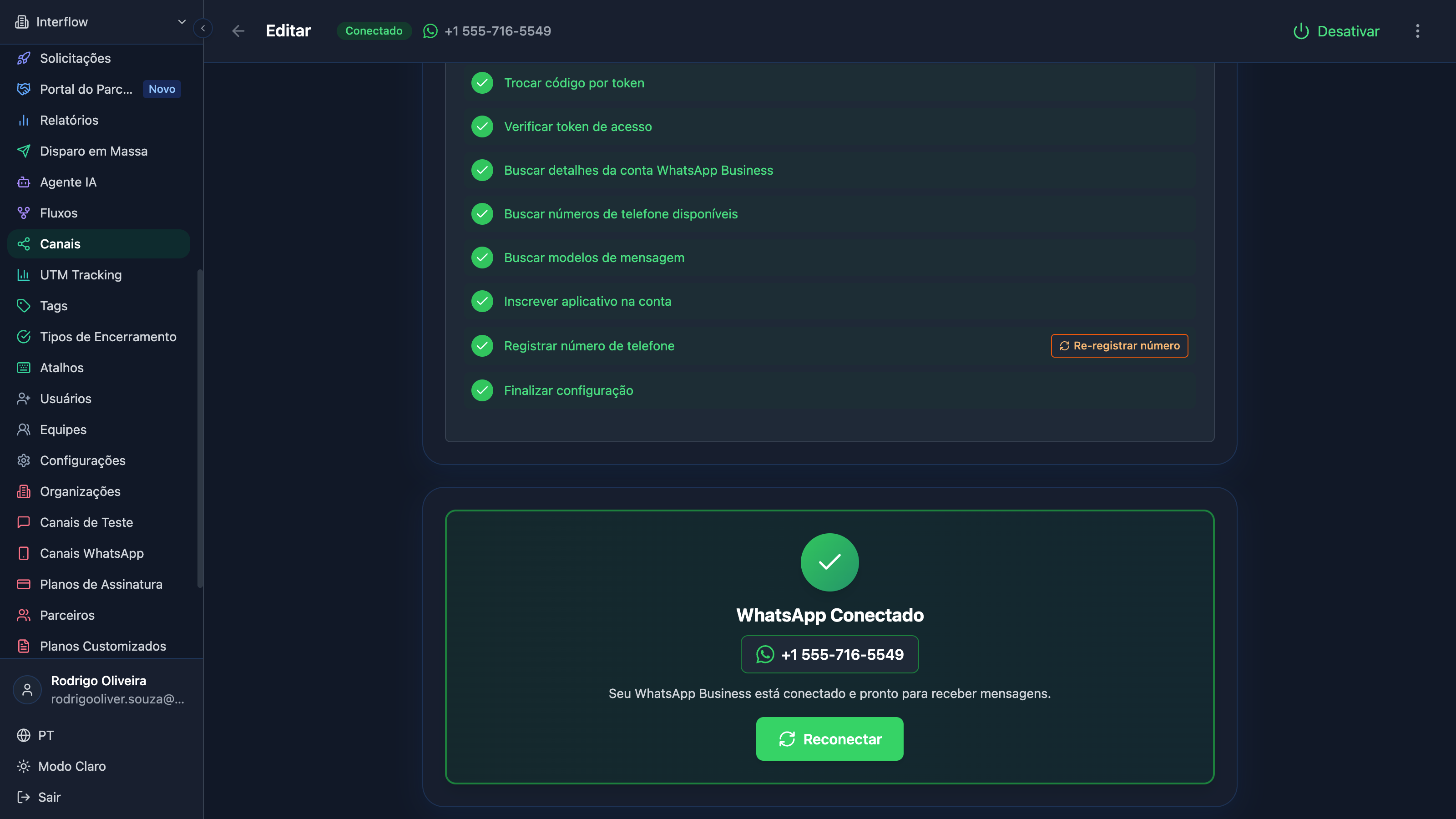Screen dimensions: 1456x819
Task: Open Disparo em Massa send icon
Action: pos(24,151)
